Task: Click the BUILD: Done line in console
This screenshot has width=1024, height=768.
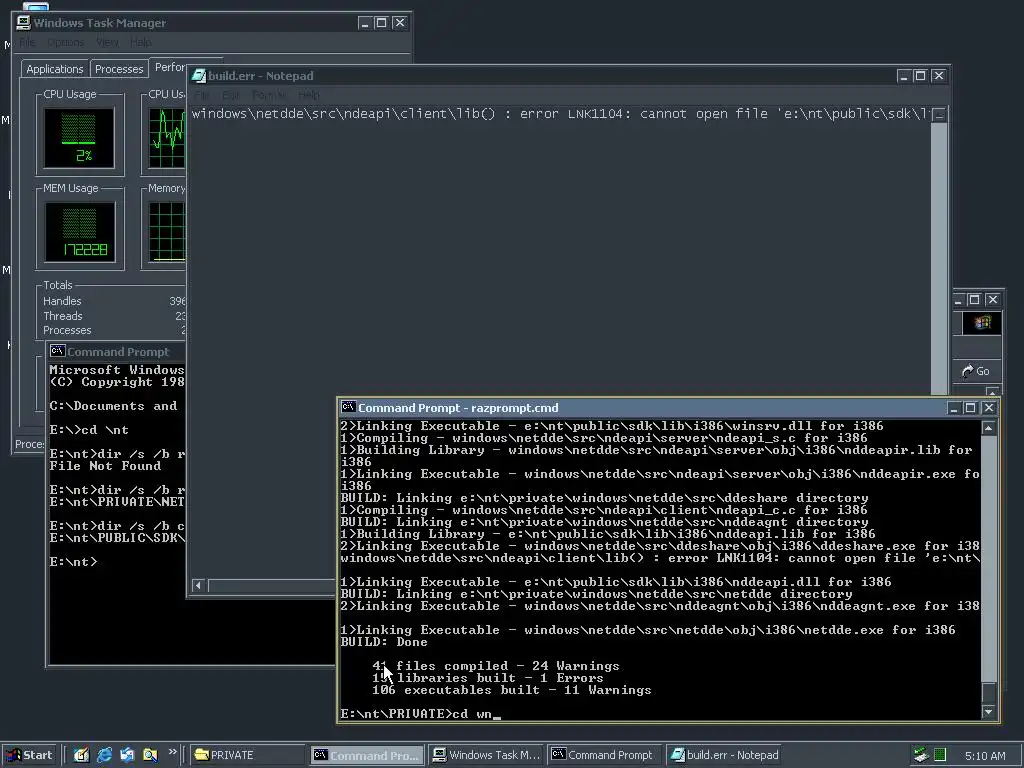Action: pyautogui.click(x=384, y=643)
